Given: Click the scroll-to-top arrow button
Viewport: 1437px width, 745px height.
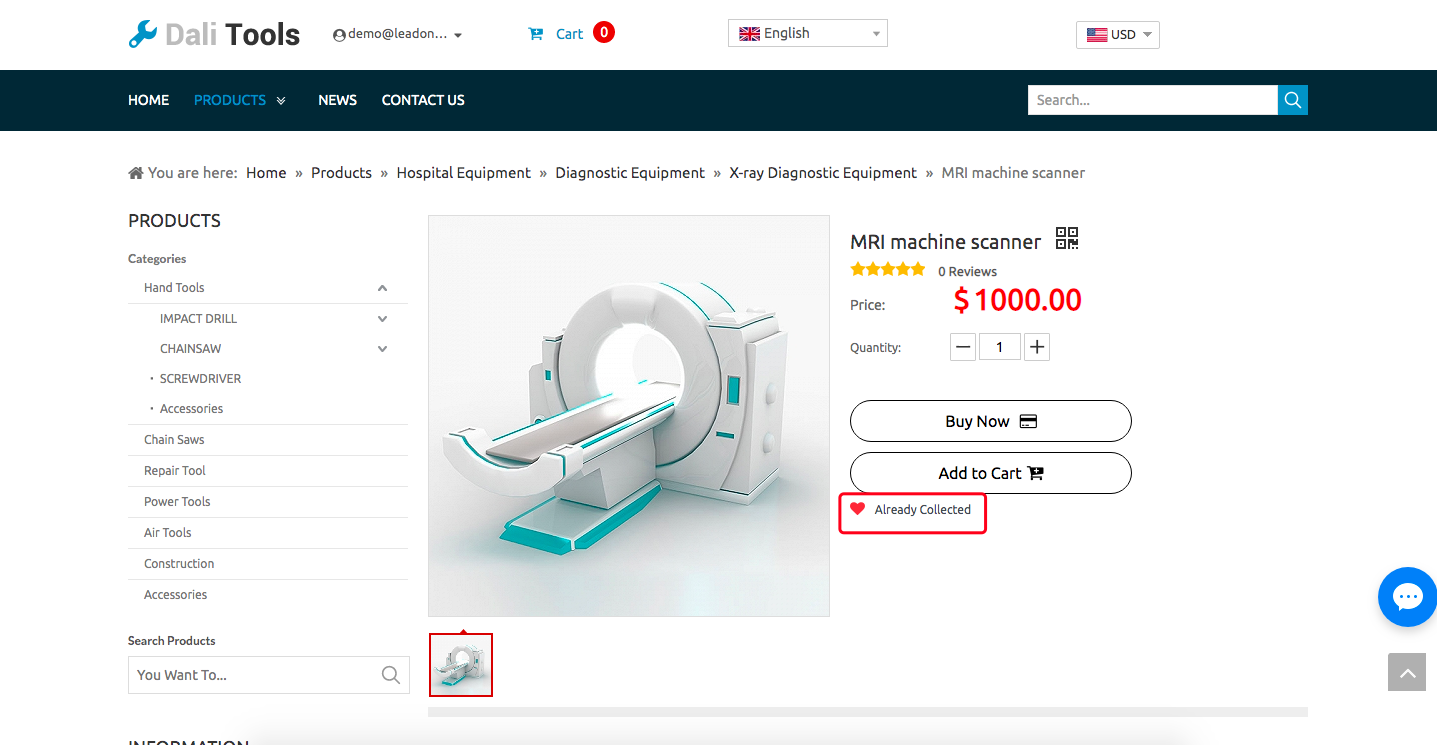Looking at the screenshot, I should tap(1406, 673).
